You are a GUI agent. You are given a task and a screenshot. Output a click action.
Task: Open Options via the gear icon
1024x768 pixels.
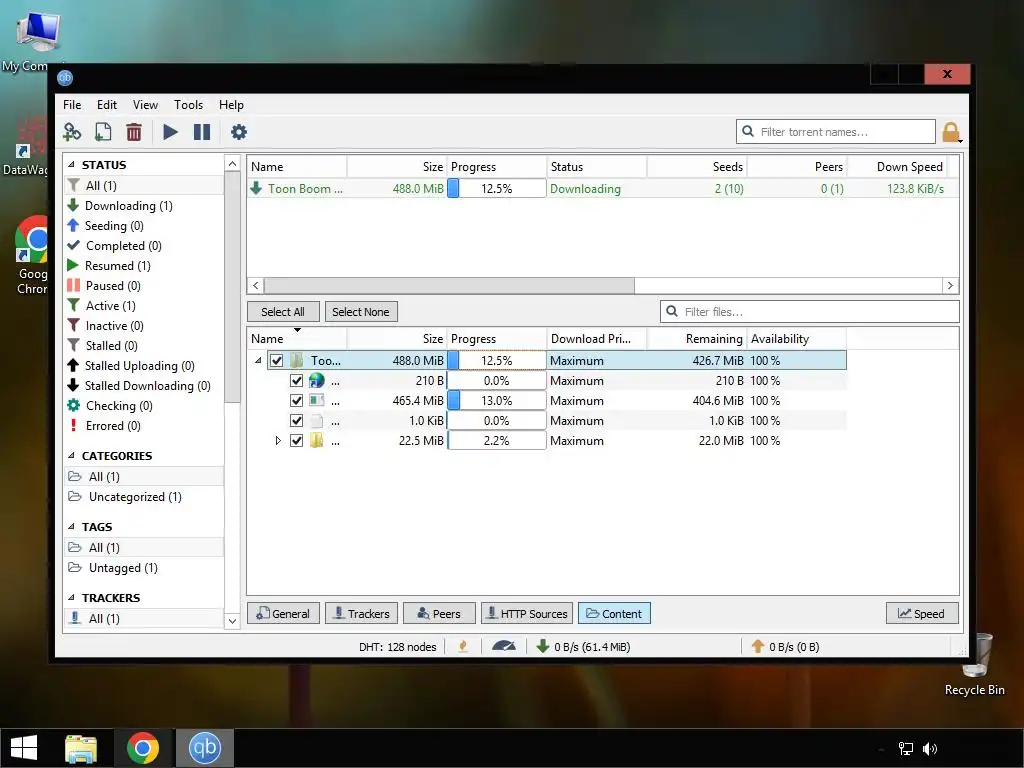239,132
